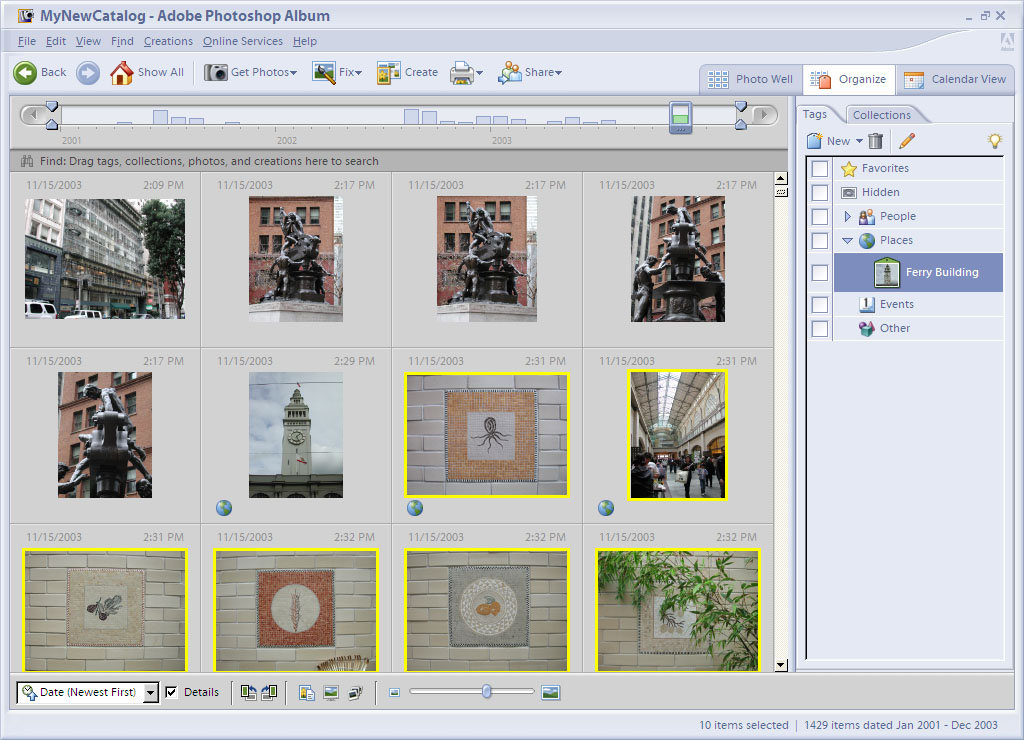Click the pencil edit tag icon

pos(907,141)
